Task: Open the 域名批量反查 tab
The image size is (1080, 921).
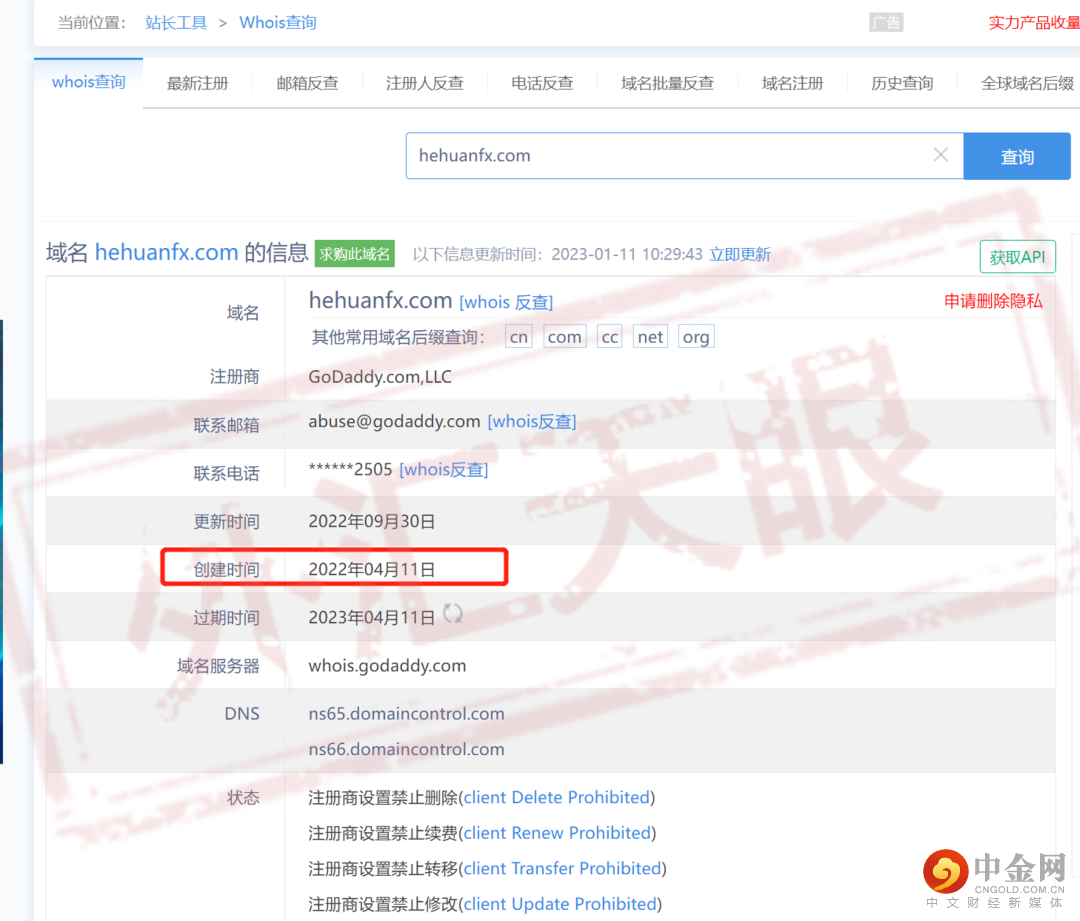Action: [667, 83]
